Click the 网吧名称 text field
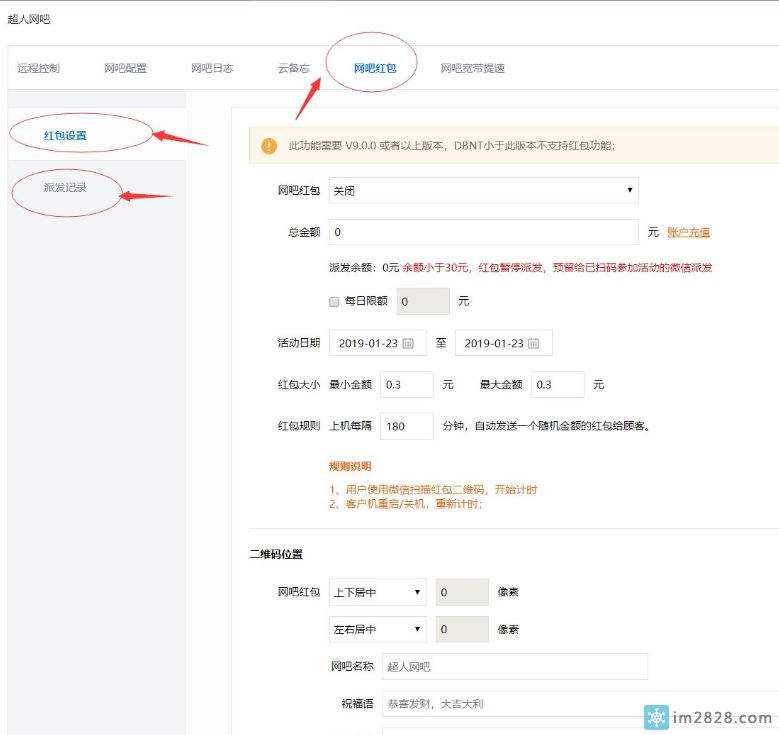Viewport: 779px width, 735px height. click(514, 667)
